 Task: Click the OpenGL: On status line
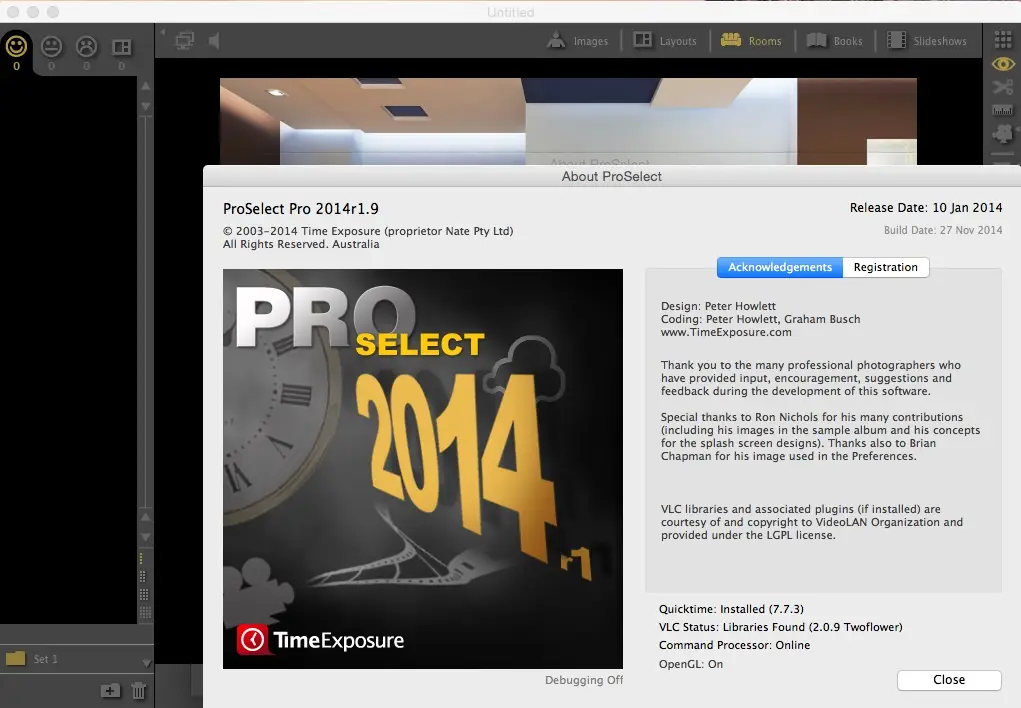point(691,664)
